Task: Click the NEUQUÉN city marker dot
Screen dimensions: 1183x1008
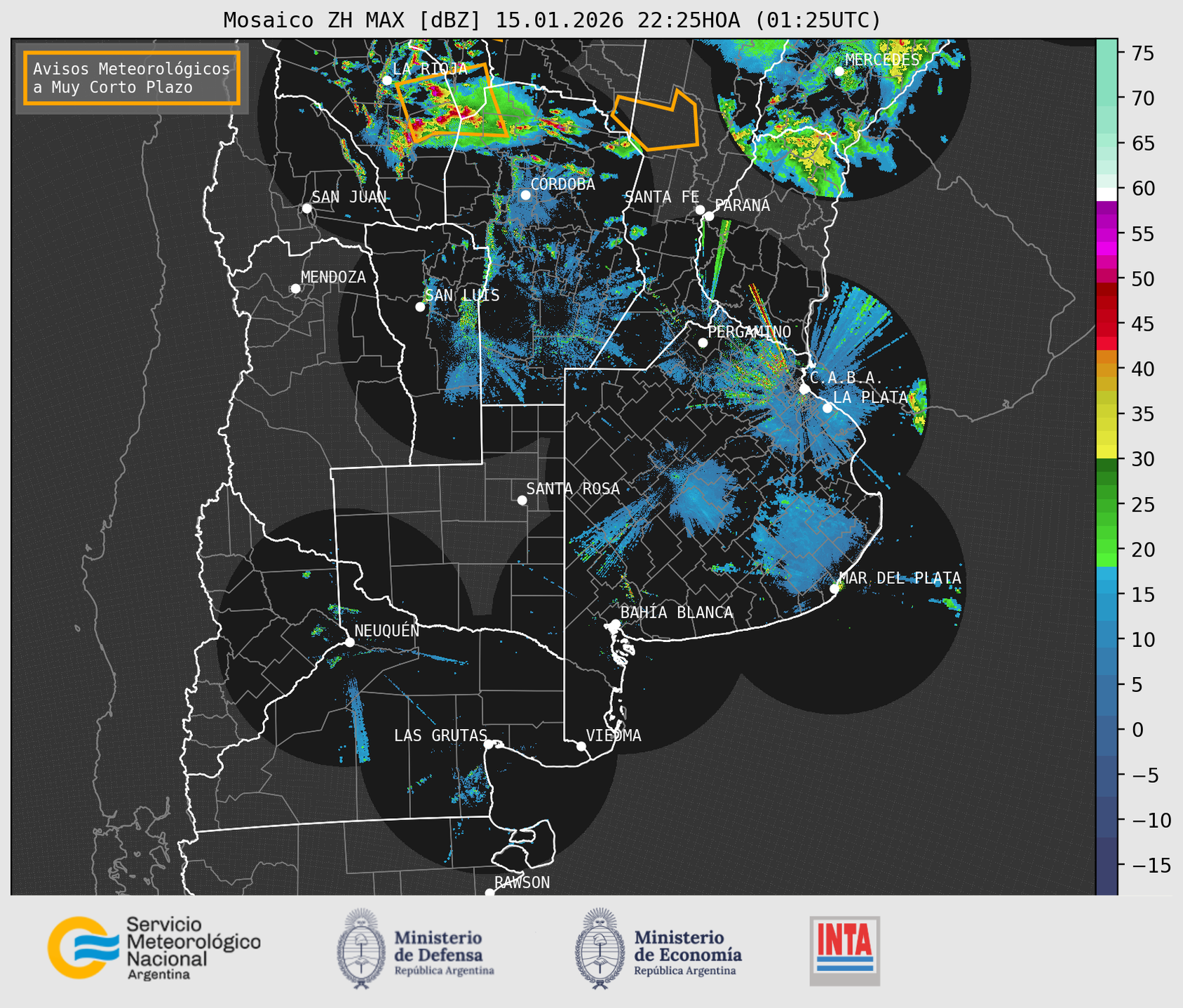Action: click(x=349, y=642)
